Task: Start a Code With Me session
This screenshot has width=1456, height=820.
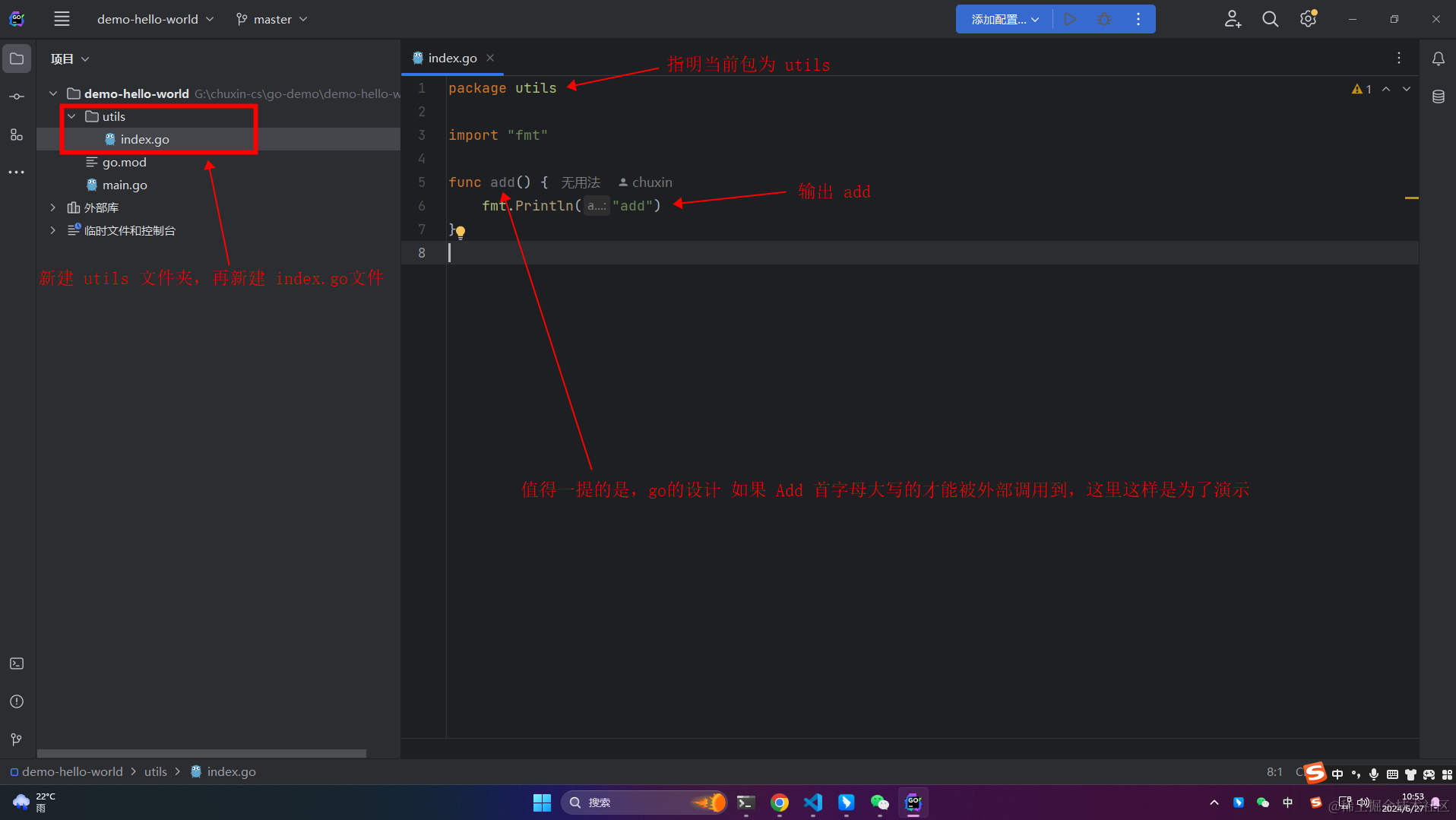Action: point(1233,18)
